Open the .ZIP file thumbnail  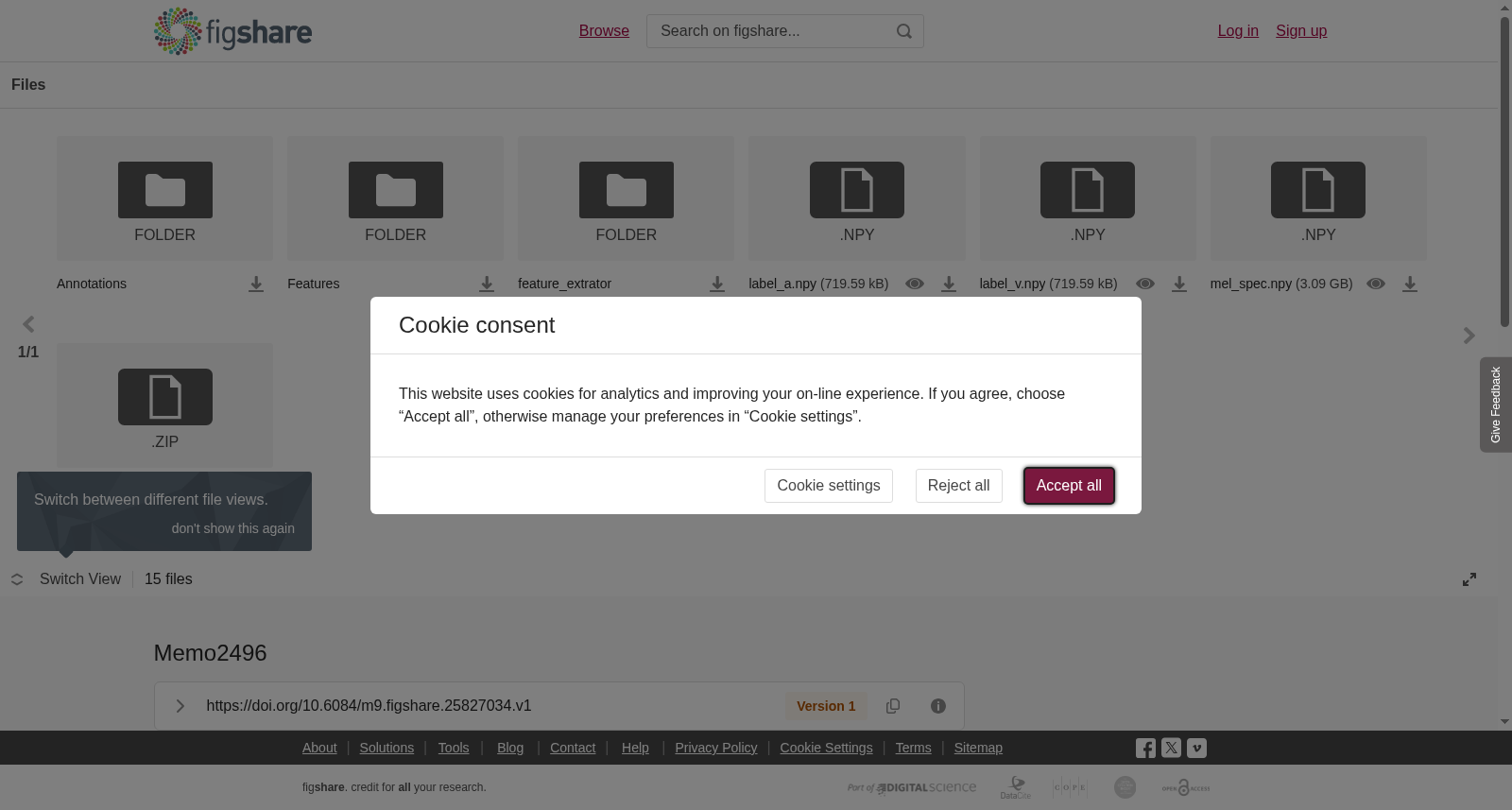[164, 405]
